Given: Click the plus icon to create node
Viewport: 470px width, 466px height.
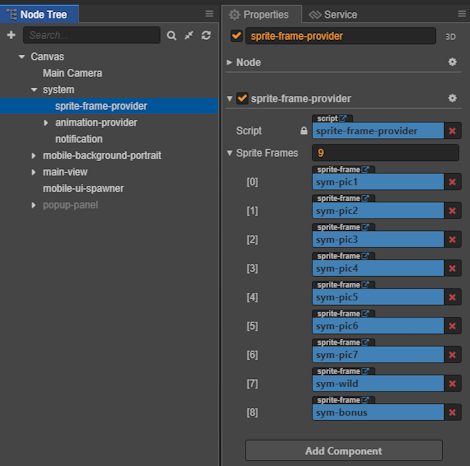Looking at the screenshot, I should coord(11,35).
